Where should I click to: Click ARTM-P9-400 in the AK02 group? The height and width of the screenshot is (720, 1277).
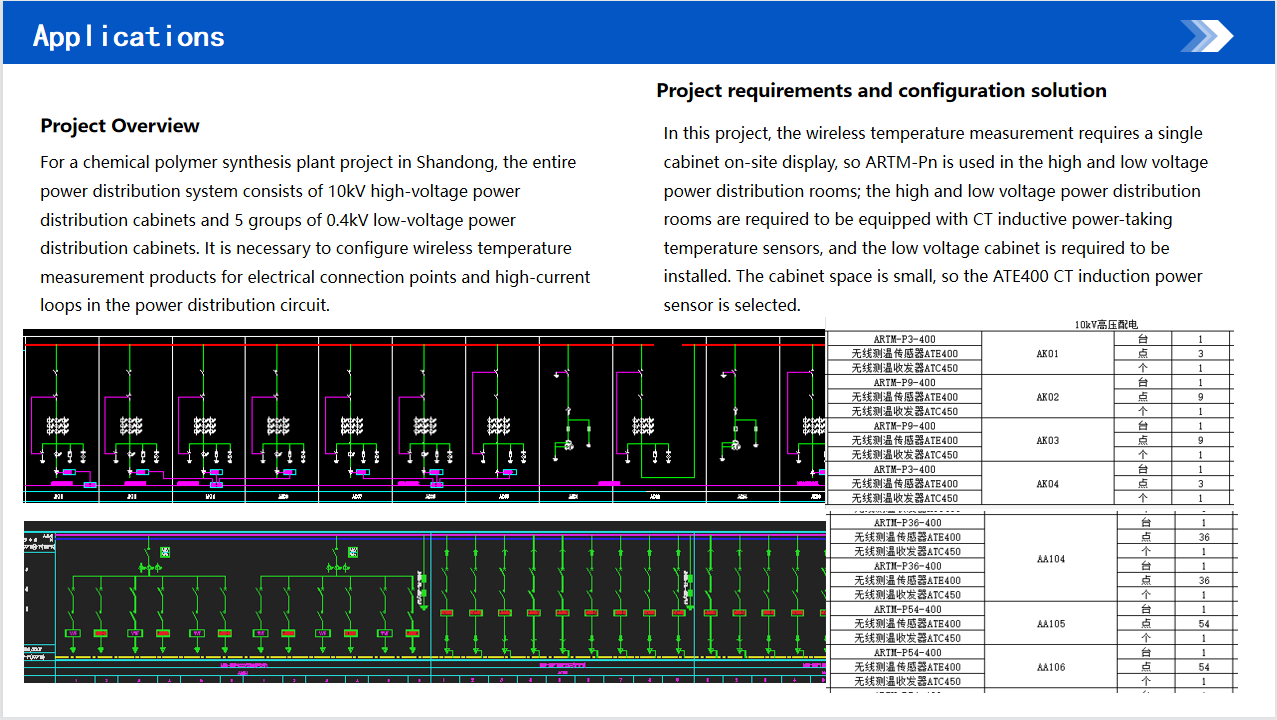click(x=904, y=383)
